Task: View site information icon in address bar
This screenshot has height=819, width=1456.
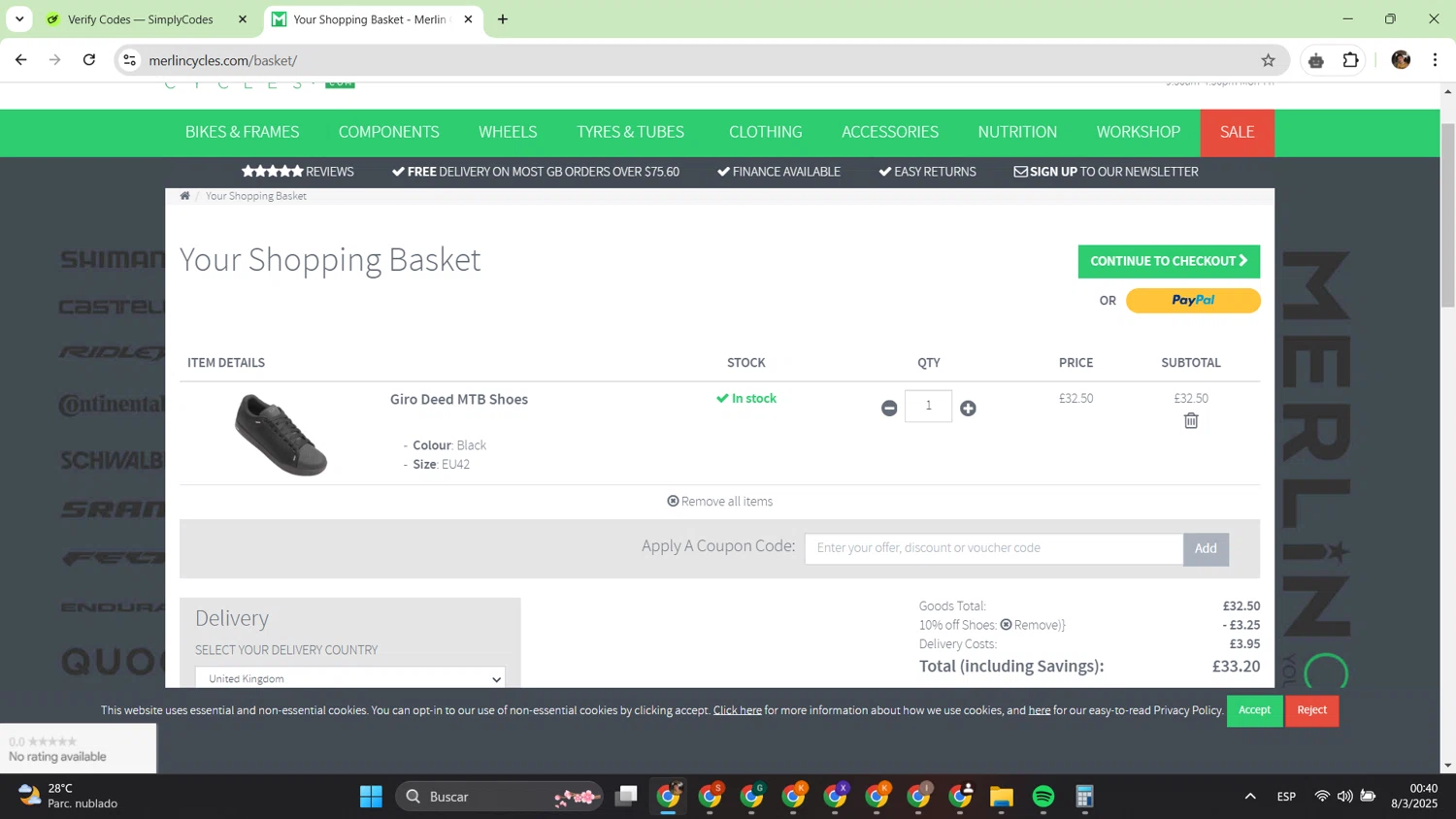Action: [129, 60]
